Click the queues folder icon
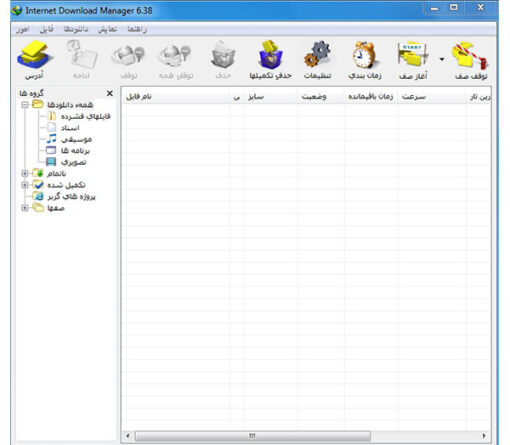Image resolution: width=510 pixels, height=445 pixels. pos(38,208)
